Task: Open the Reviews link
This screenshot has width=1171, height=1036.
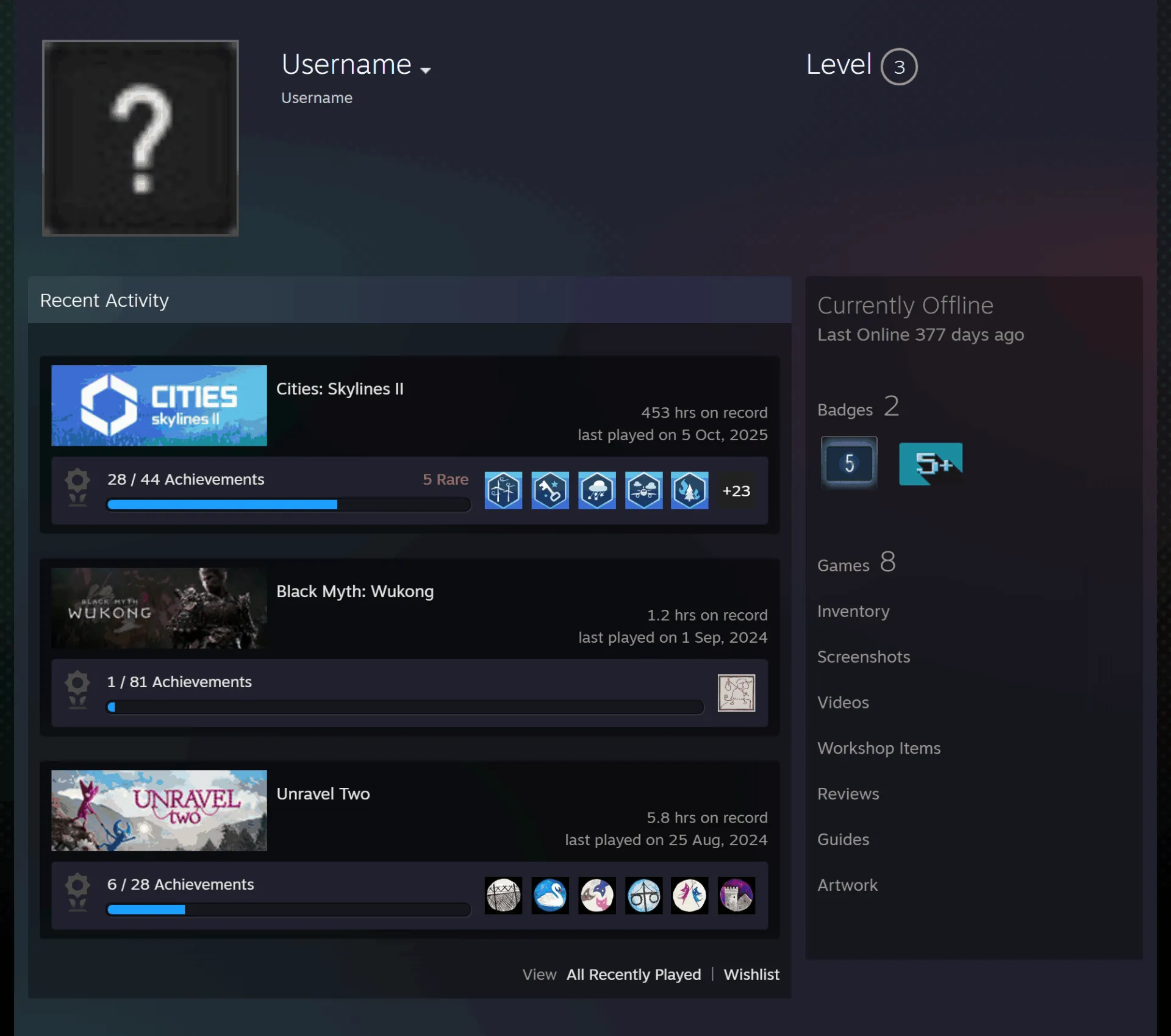Action: click(x=848, y=794)
